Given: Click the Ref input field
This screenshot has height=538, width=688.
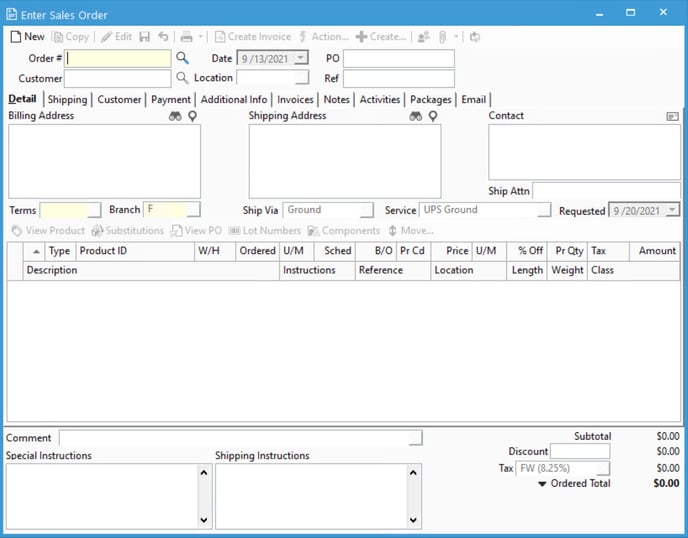Looking at the screenshot, I should pyautogui.click(x=398, y=79).
